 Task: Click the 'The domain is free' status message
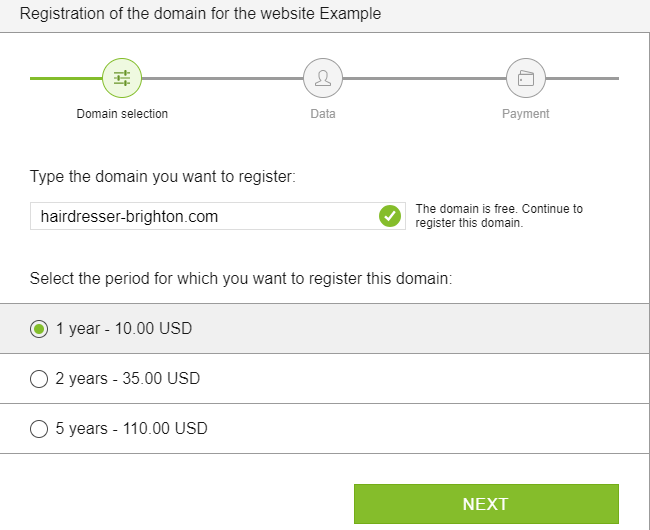(x=499, y=215)
